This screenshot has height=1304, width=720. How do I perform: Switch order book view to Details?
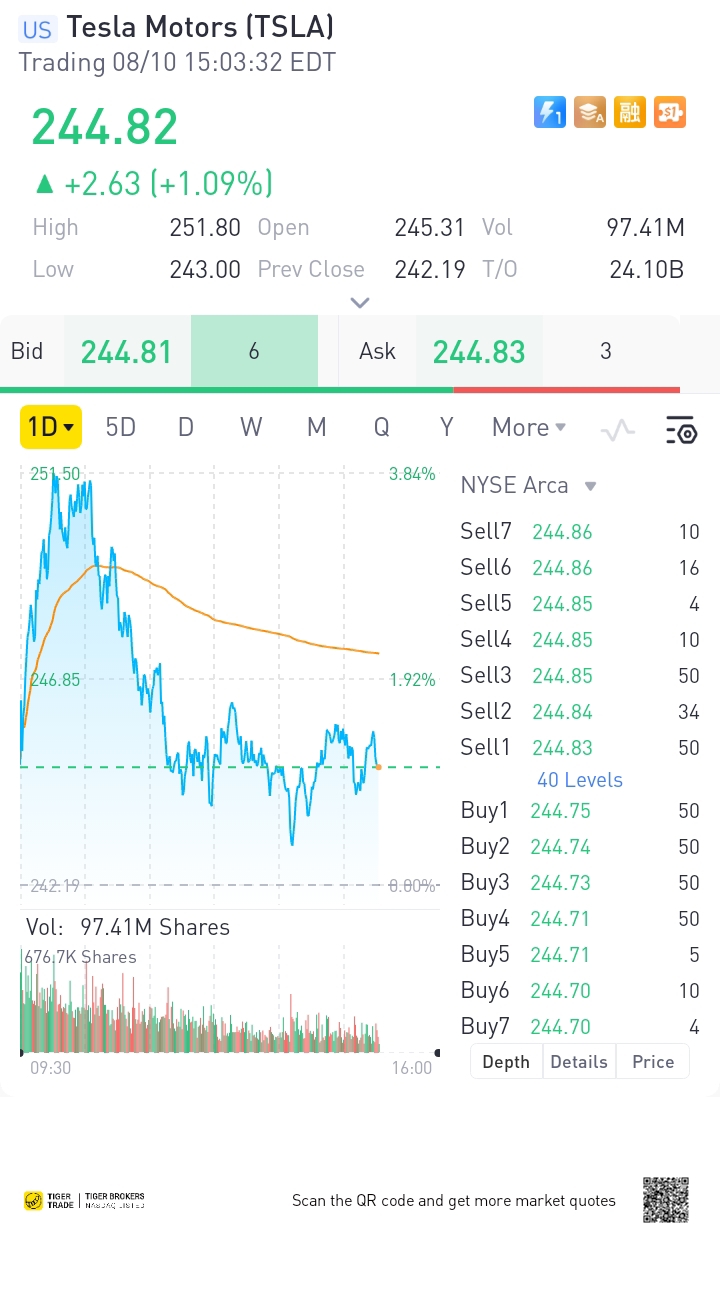coord(579,1062)
